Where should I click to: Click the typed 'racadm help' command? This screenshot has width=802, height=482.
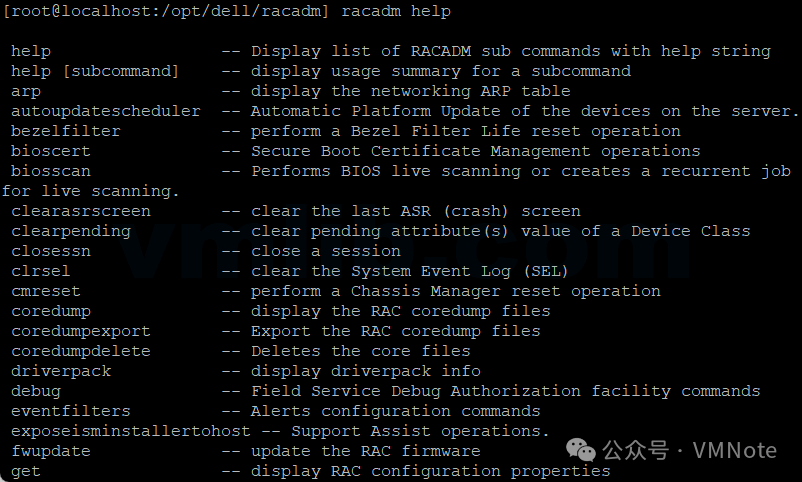(396, 11)
